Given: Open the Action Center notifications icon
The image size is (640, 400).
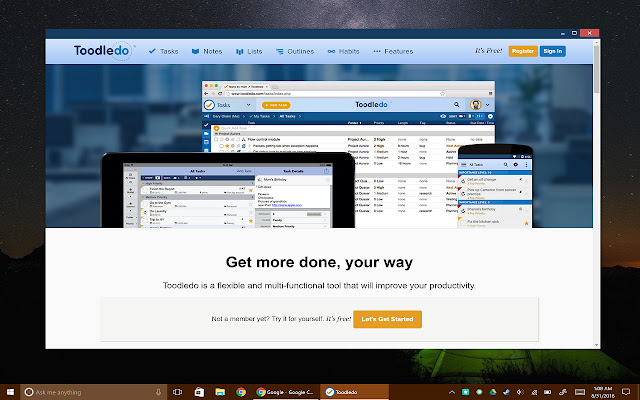Looking at the screenshot, I should pos(626,392).
